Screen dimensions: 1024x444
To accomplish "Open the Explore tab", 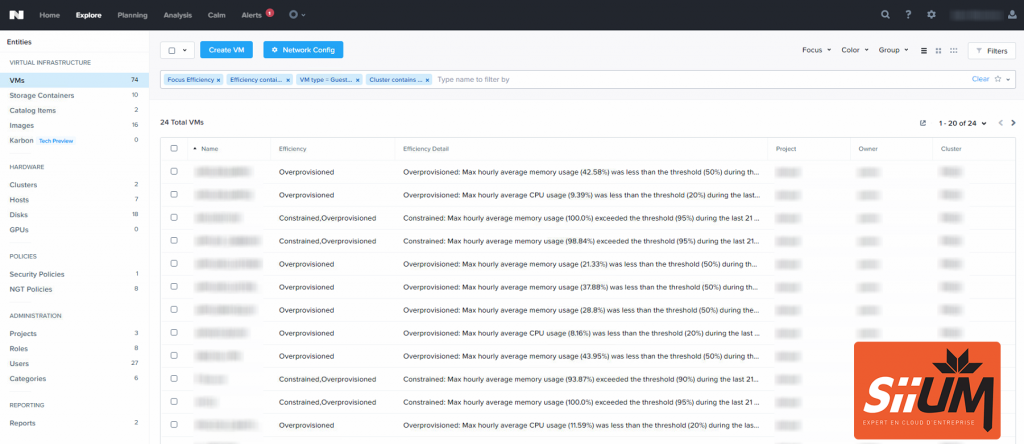I will pyautogui.click(x=89, y=15).
